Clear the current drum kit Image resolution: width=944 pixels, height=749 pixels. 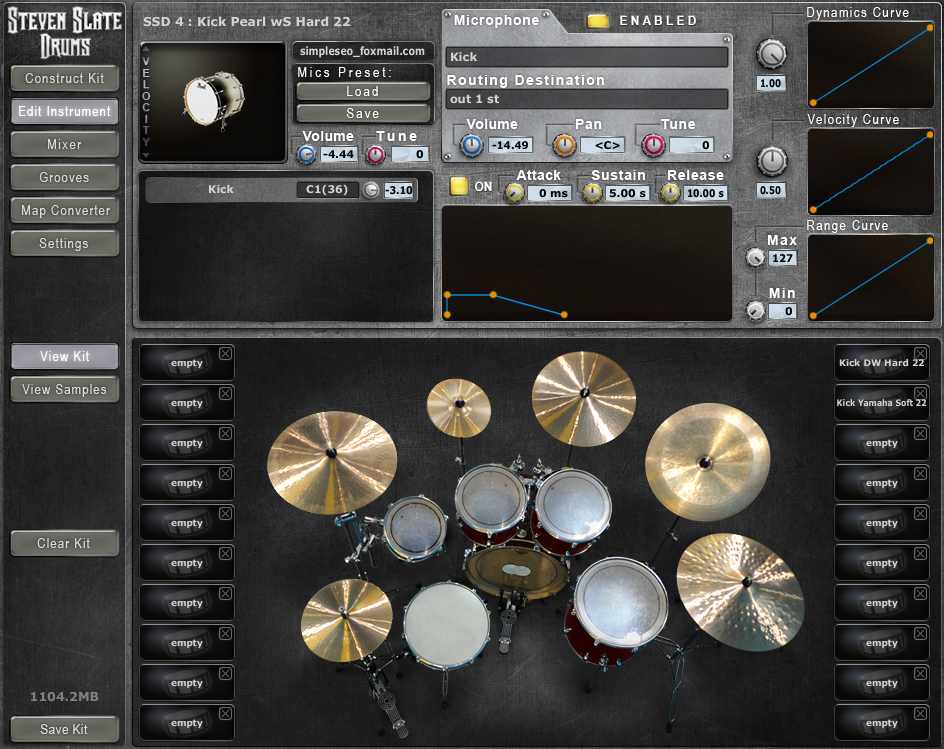click(x=64, y=543)
